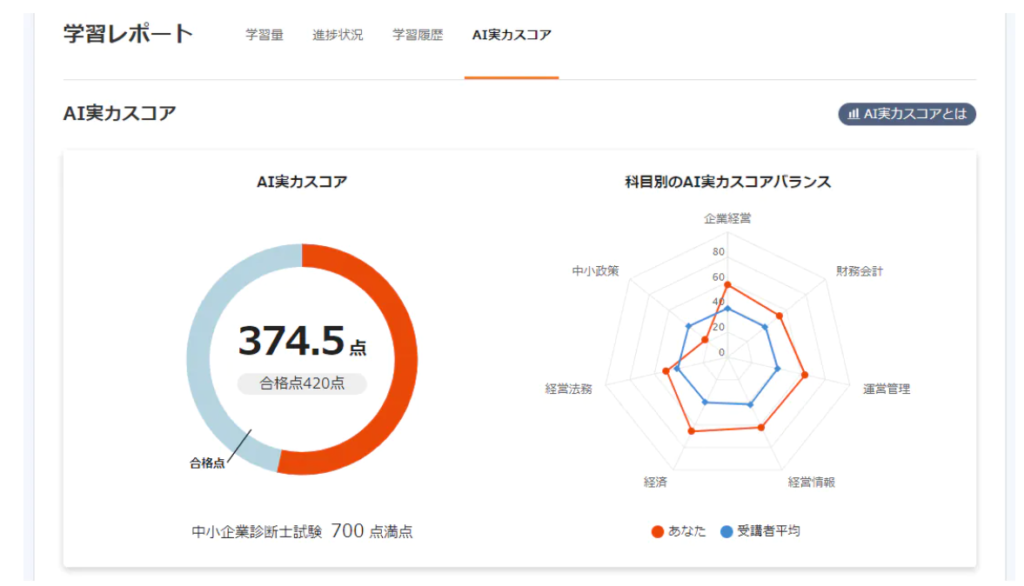The width and height of the screenshot is (1024, 586).
Task: Select the AI実力スコア tab
Action: click(511, 35)
